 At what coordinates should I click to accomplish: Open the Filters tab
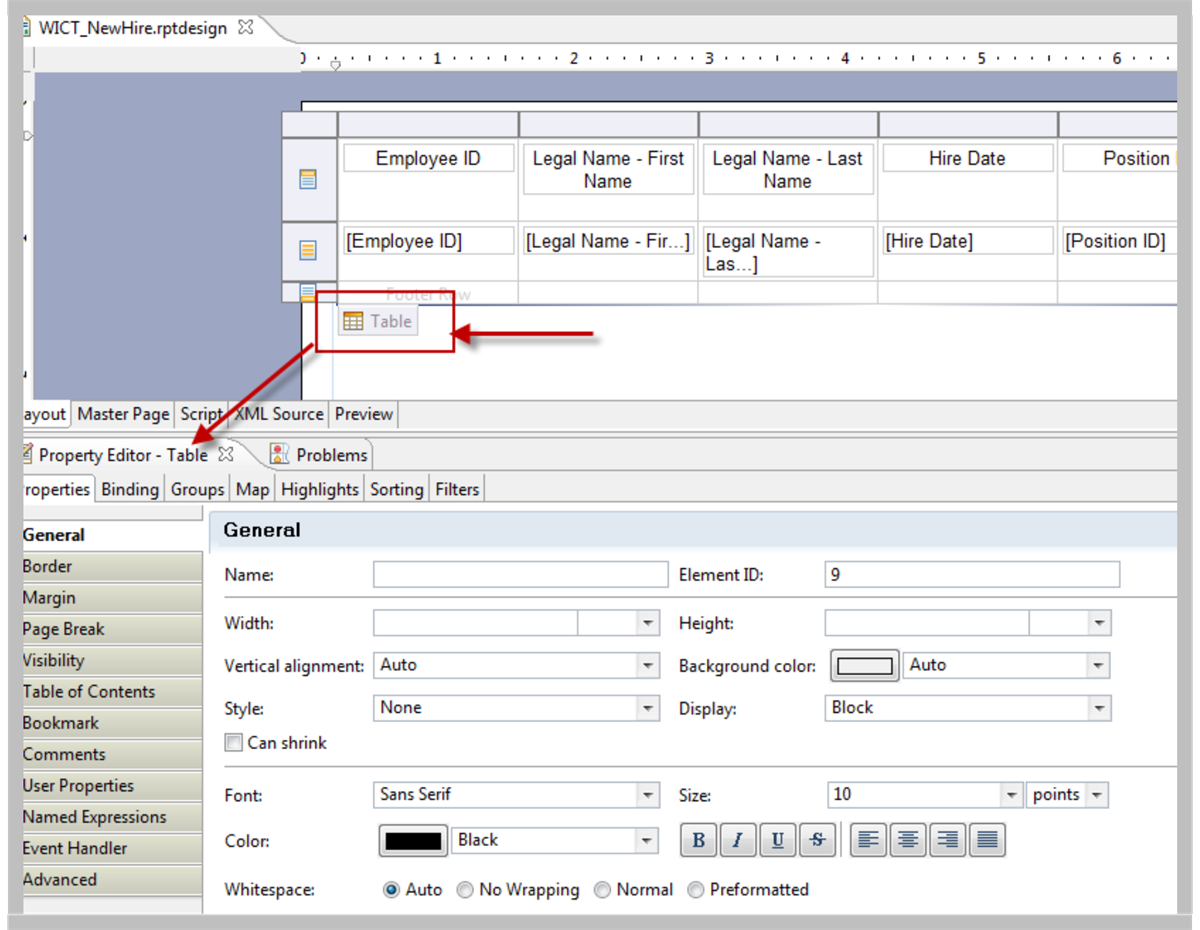pyautogui.click(x=457, y=489)
